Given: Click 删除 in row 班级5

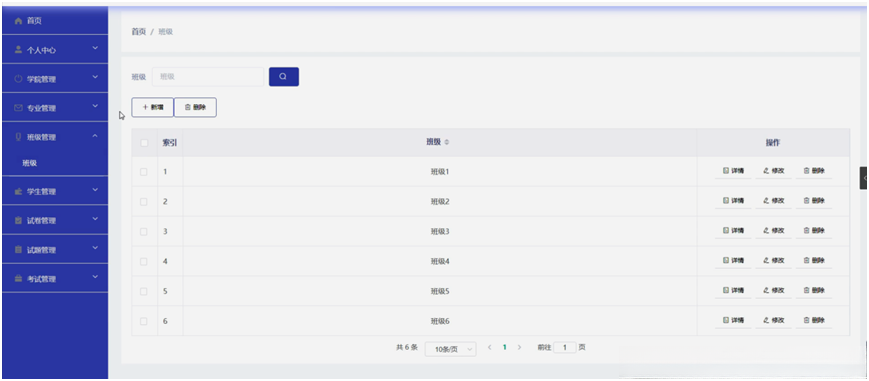Looking at the screenshot, I should tap(814, 291).
